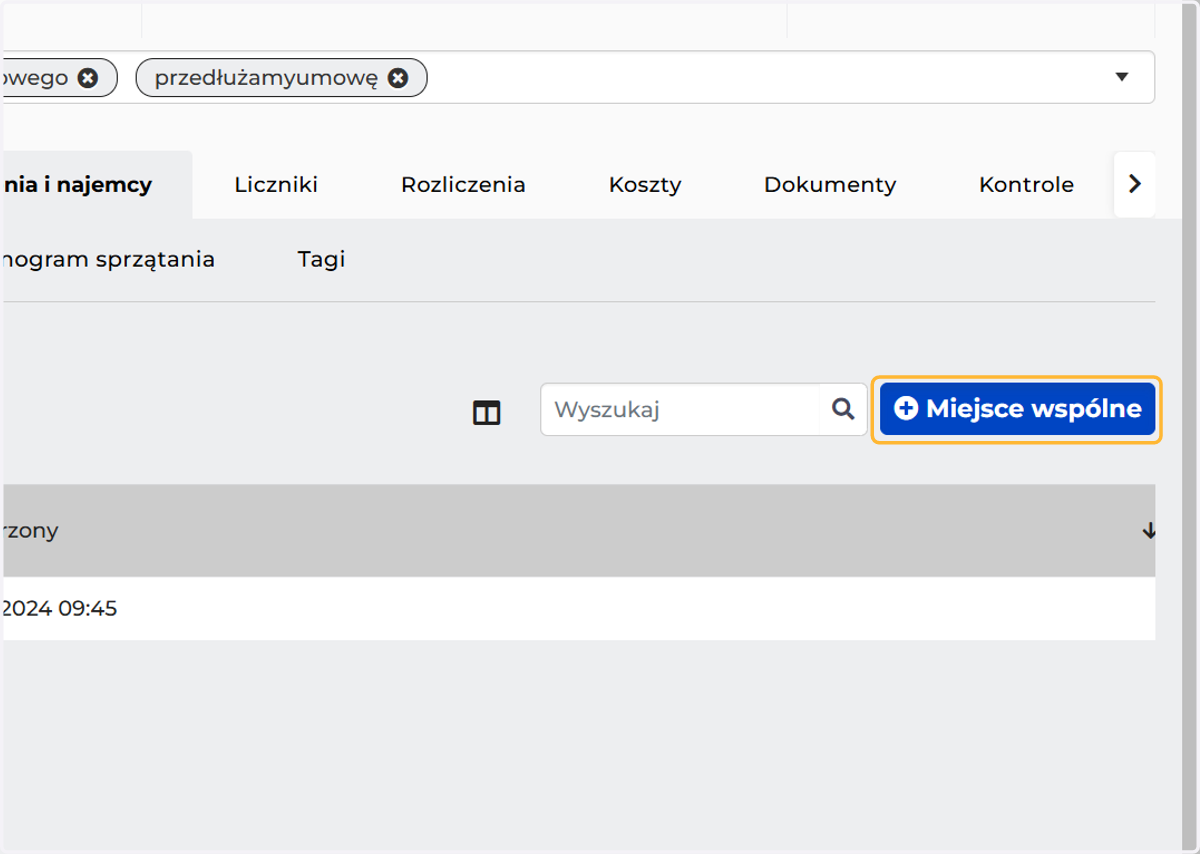Toggle column visibility icon
1200x854 pixels.
click(486, 413)
